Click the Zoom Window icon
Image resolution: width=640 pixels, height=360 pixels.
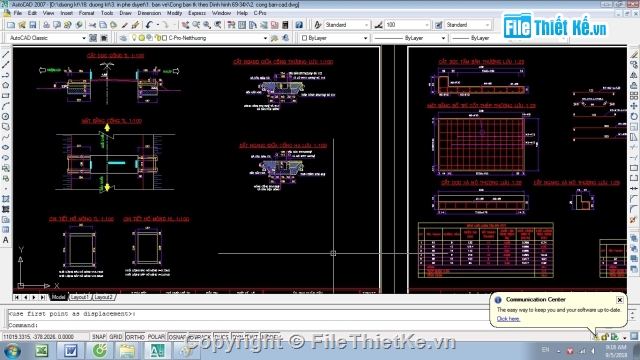point(207,25)
